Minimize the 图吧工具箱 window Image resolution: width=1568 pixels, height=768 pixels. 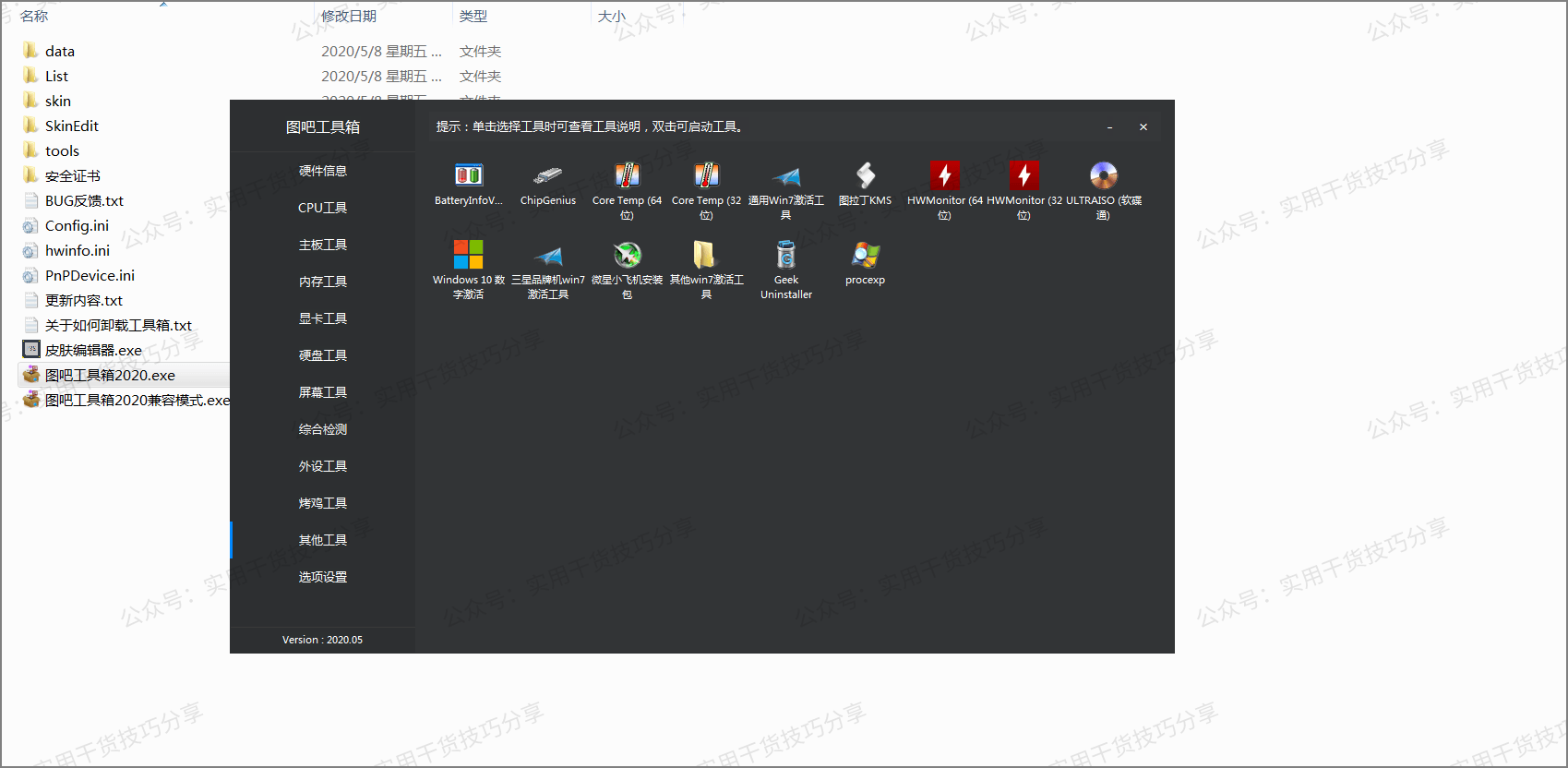(1109, 127)
